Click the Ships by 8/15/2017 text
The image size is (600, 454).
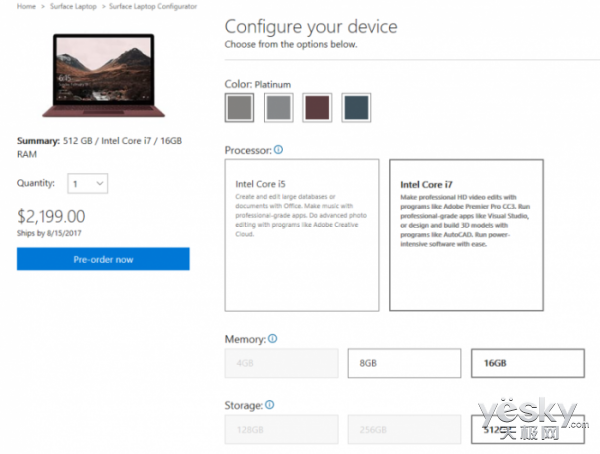[x=49, y=233]
